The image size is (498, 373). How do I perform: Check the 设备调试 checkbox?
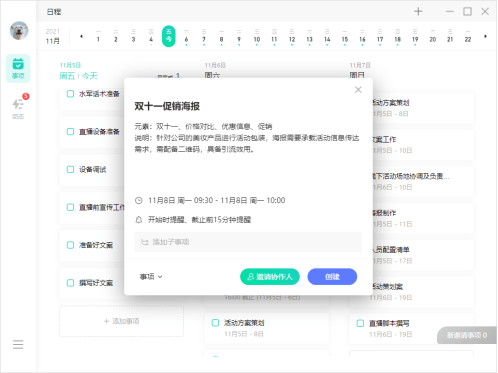pos(70,169)
